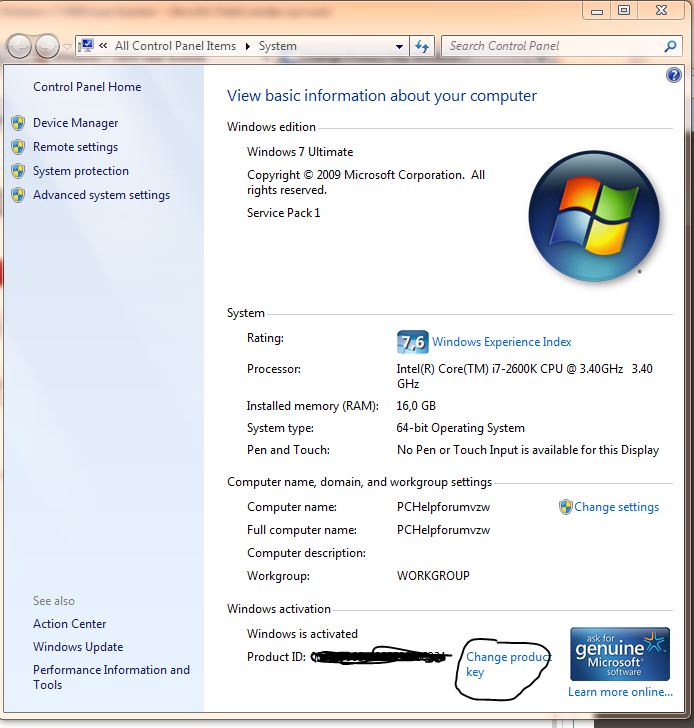Click the Forward navigation arrow

[x=47, y=46]
